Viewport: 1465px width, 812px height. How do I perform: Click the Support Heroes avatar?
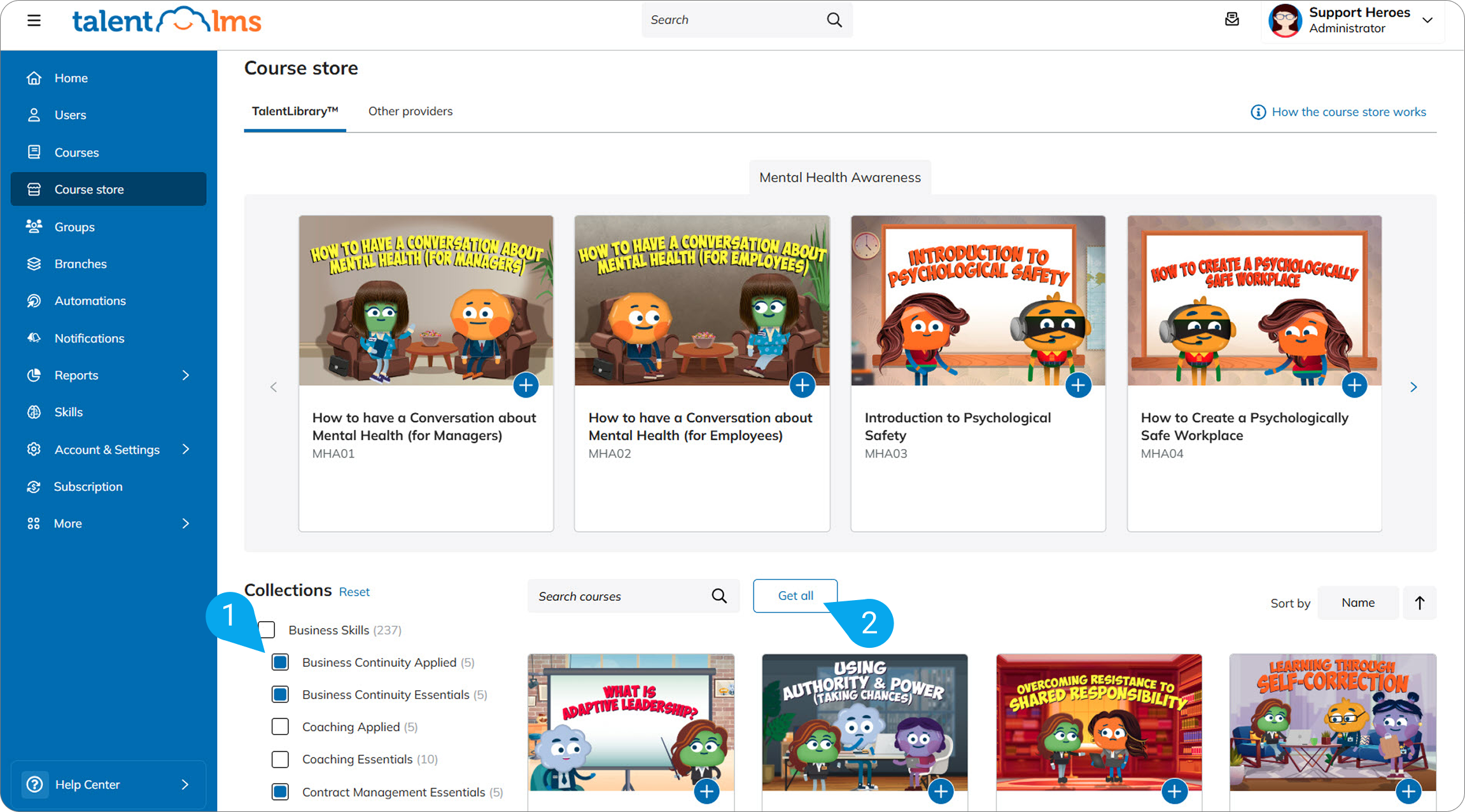coord(1285,20)
